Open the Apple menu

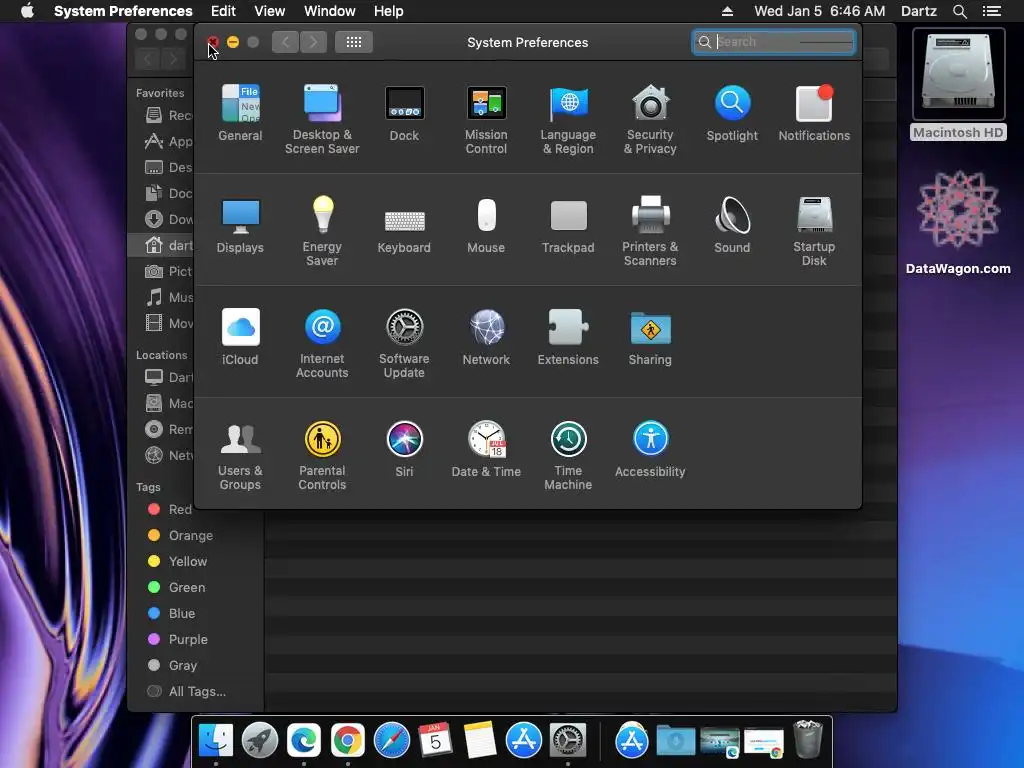point(27,11)
